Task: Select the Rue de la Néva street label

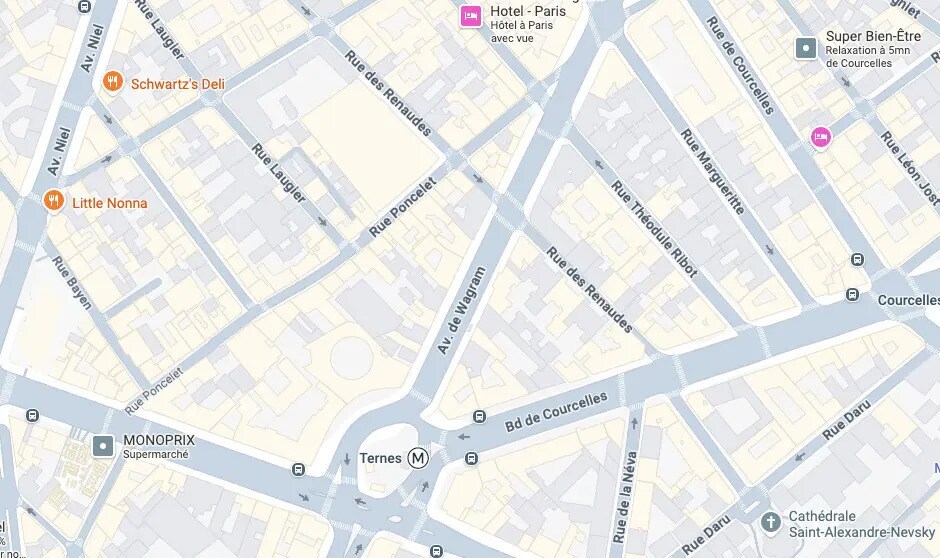Action: [x=625, y=497]
